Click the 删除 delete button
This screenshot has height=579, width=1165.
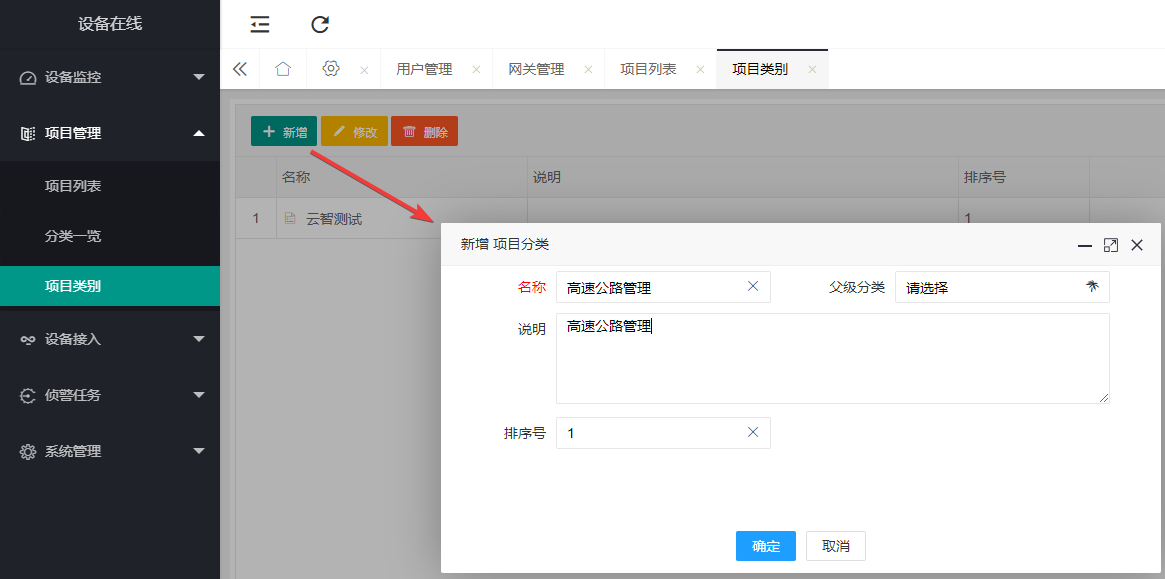(x=424, y=132)
